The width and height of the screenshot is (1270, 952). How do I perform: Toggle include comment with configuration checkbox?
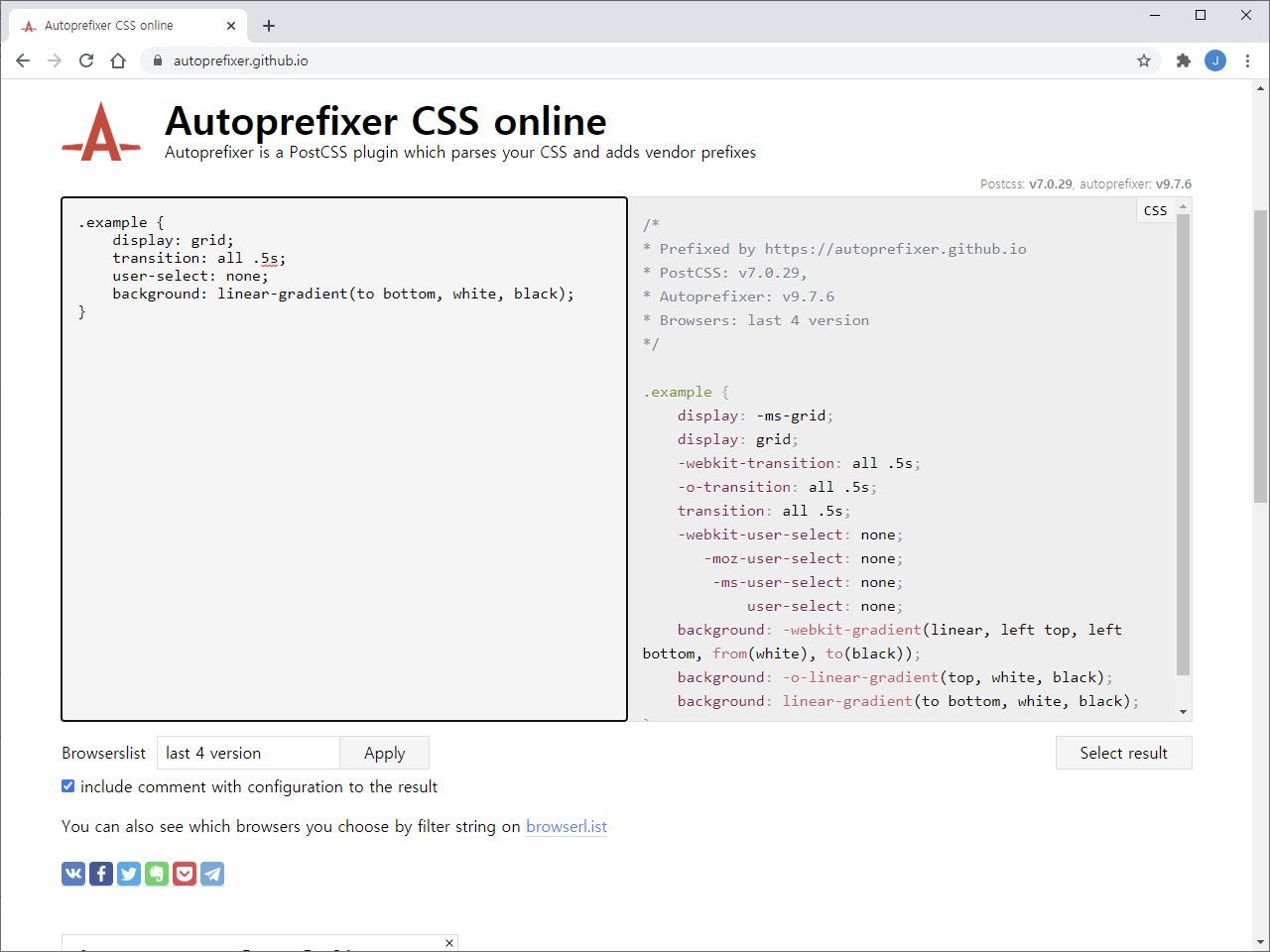[68, 786]
